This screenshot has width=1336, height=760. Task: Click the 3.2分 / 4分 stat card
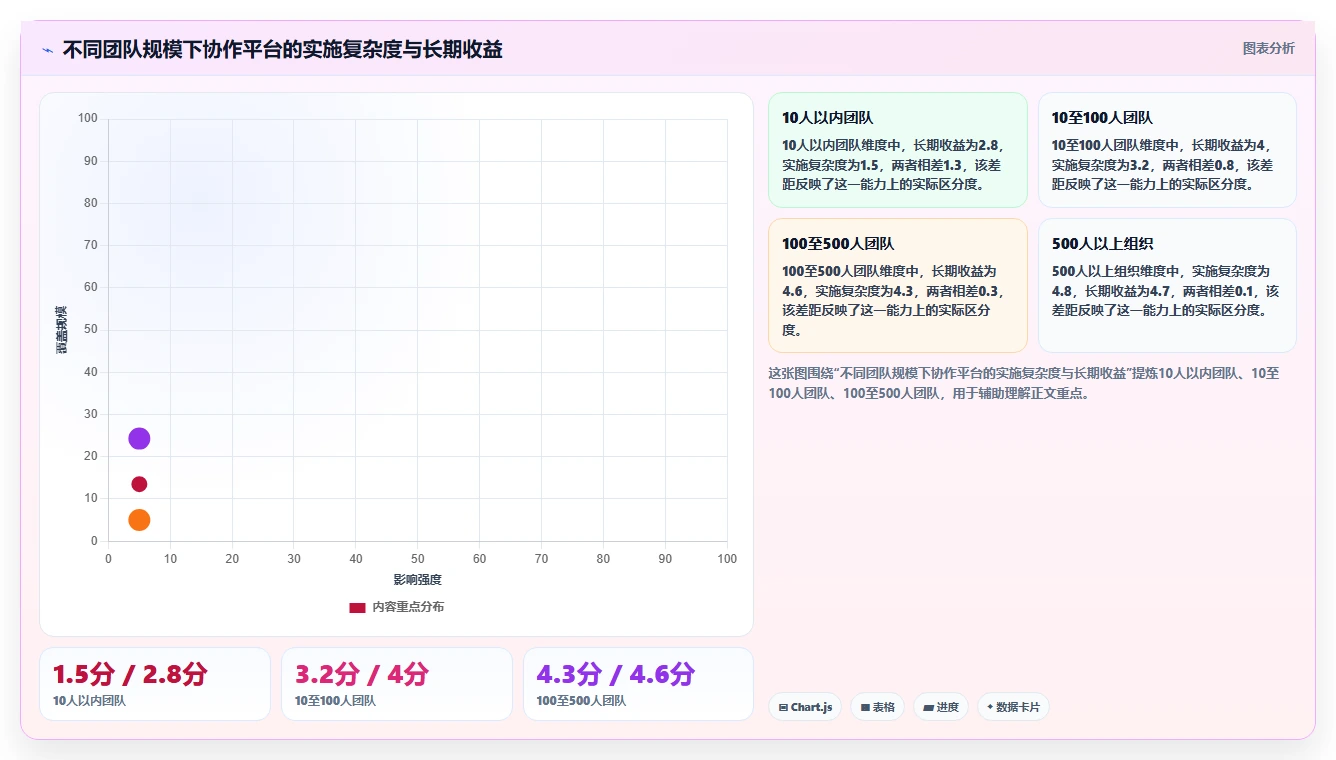(x=396, y=684)
